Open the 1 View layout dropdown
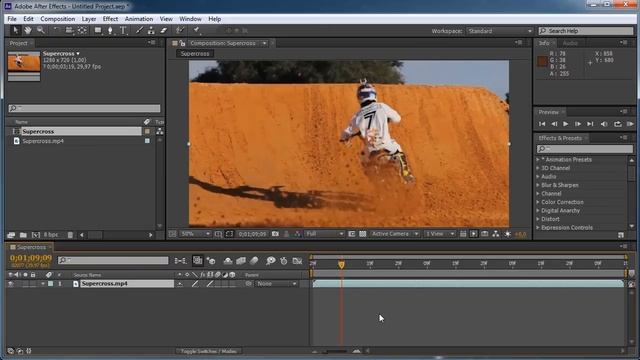 pos(440,234)
